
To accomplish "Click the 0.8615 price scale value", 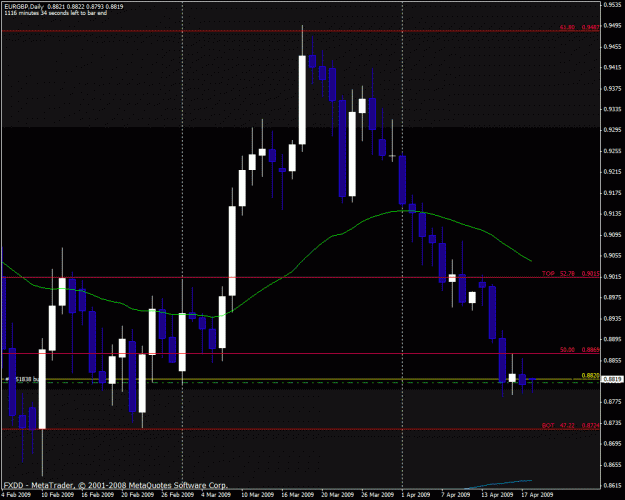I will pyautogui.click(x=613, y=485).
